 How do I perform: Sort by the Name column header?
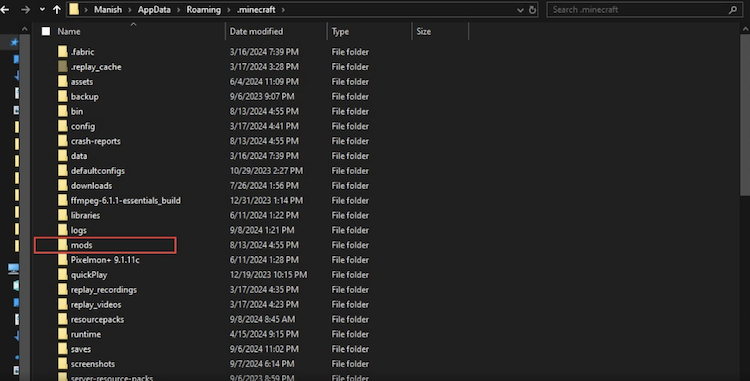pos(69,32)
